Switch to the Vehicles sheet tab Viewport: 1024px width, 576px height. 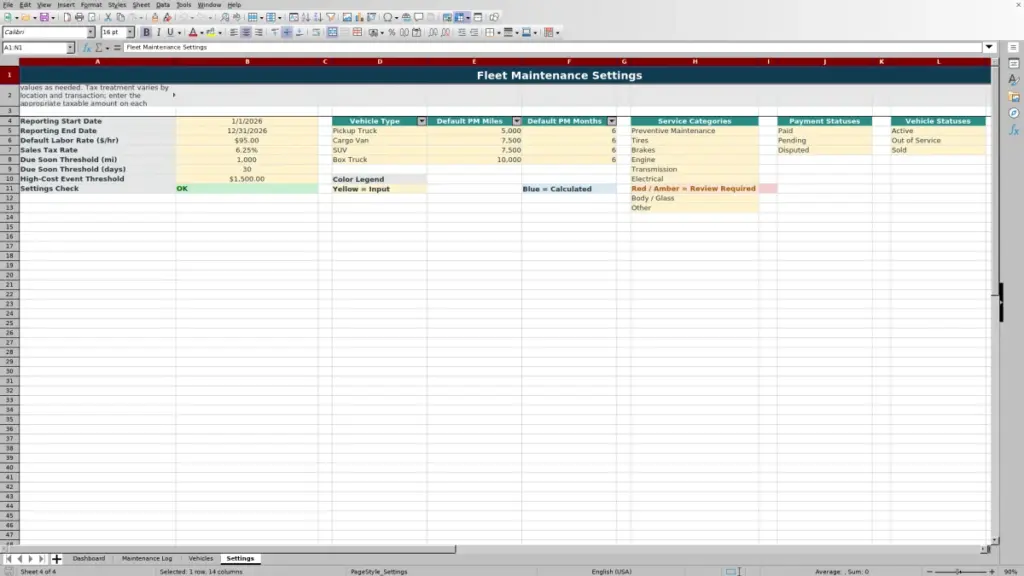[x=200, y=558]
